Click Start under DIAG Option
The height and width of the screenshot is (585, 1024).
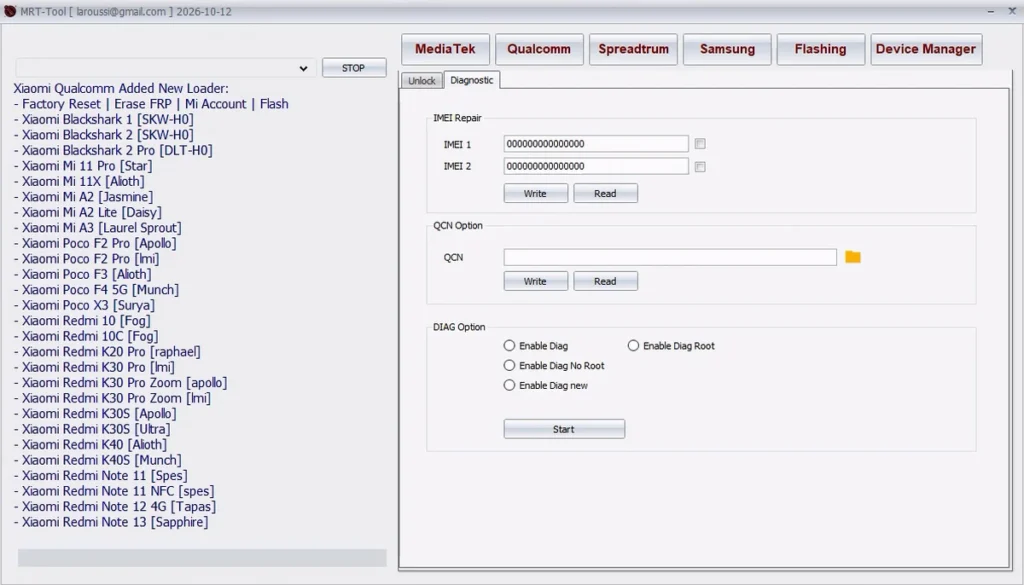[x=564, y=429]
